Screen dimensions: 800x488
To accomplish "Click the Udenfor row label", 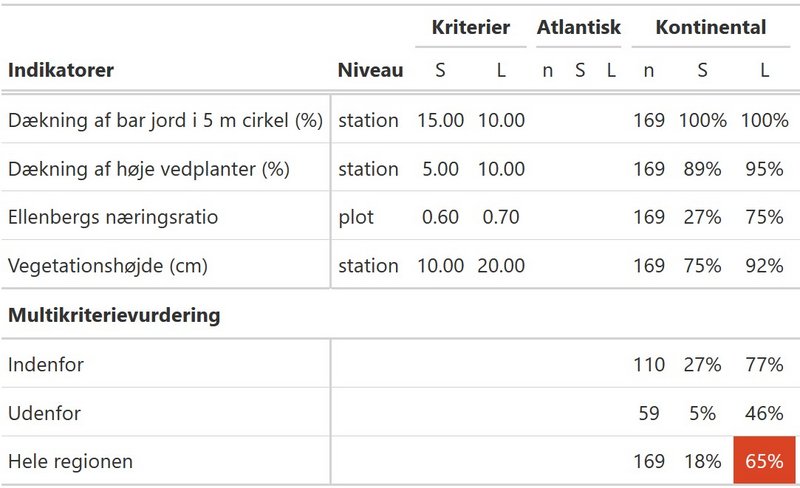I will (x=44, y=413).
